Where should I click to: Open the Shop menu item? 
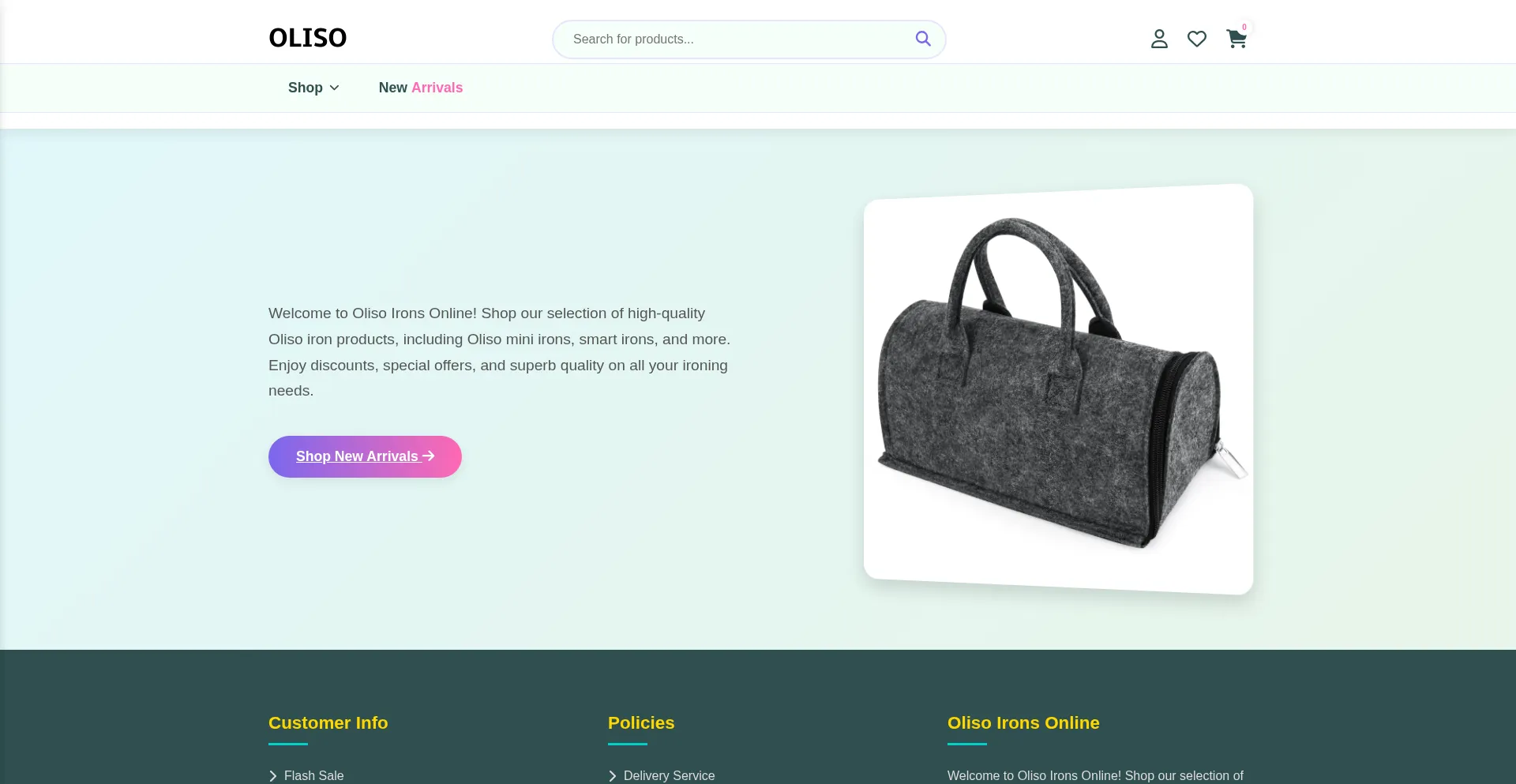(x=306, y=88)
